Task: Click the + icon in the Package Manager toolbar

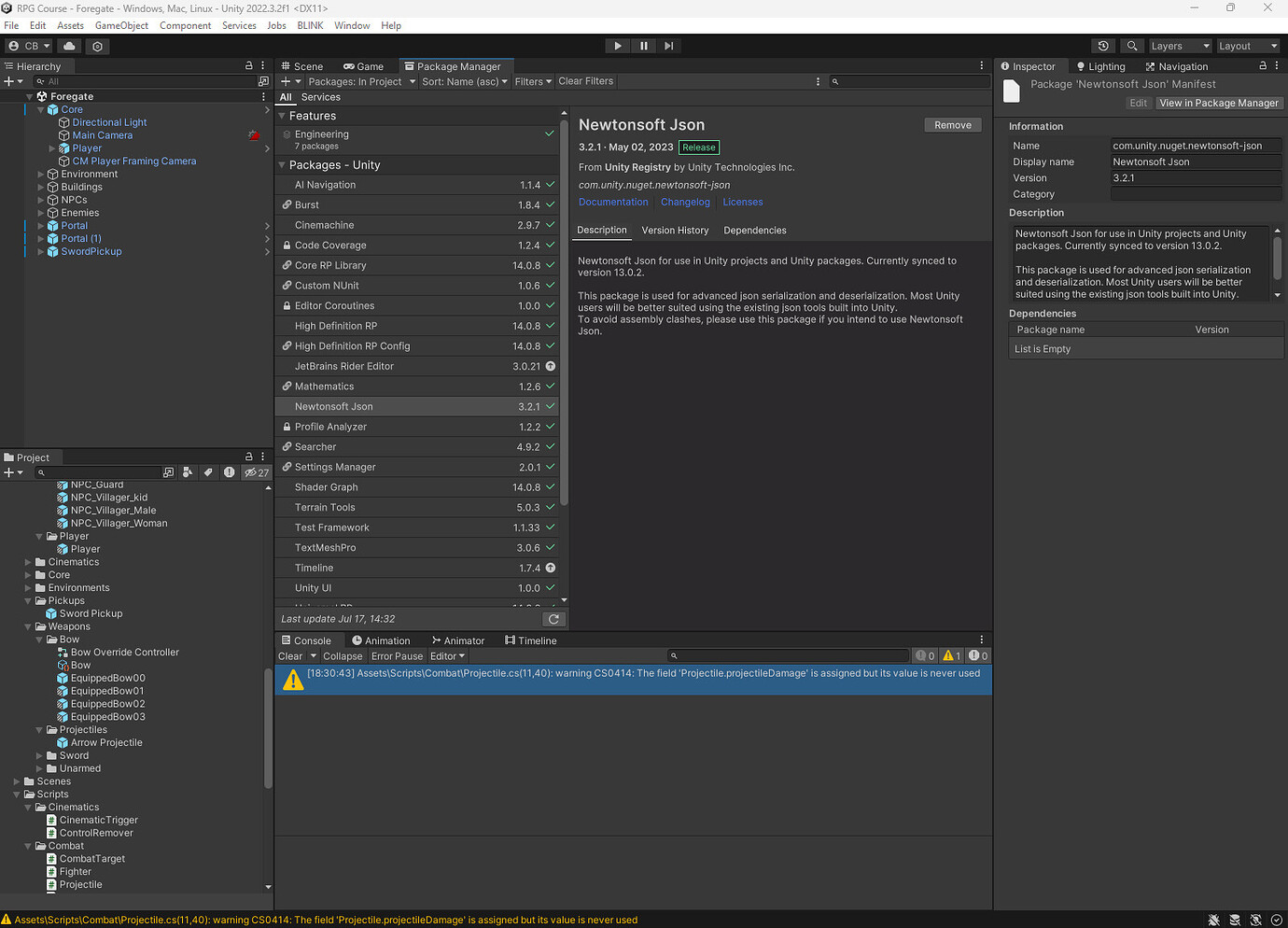Action: click(x=284, y=81)
